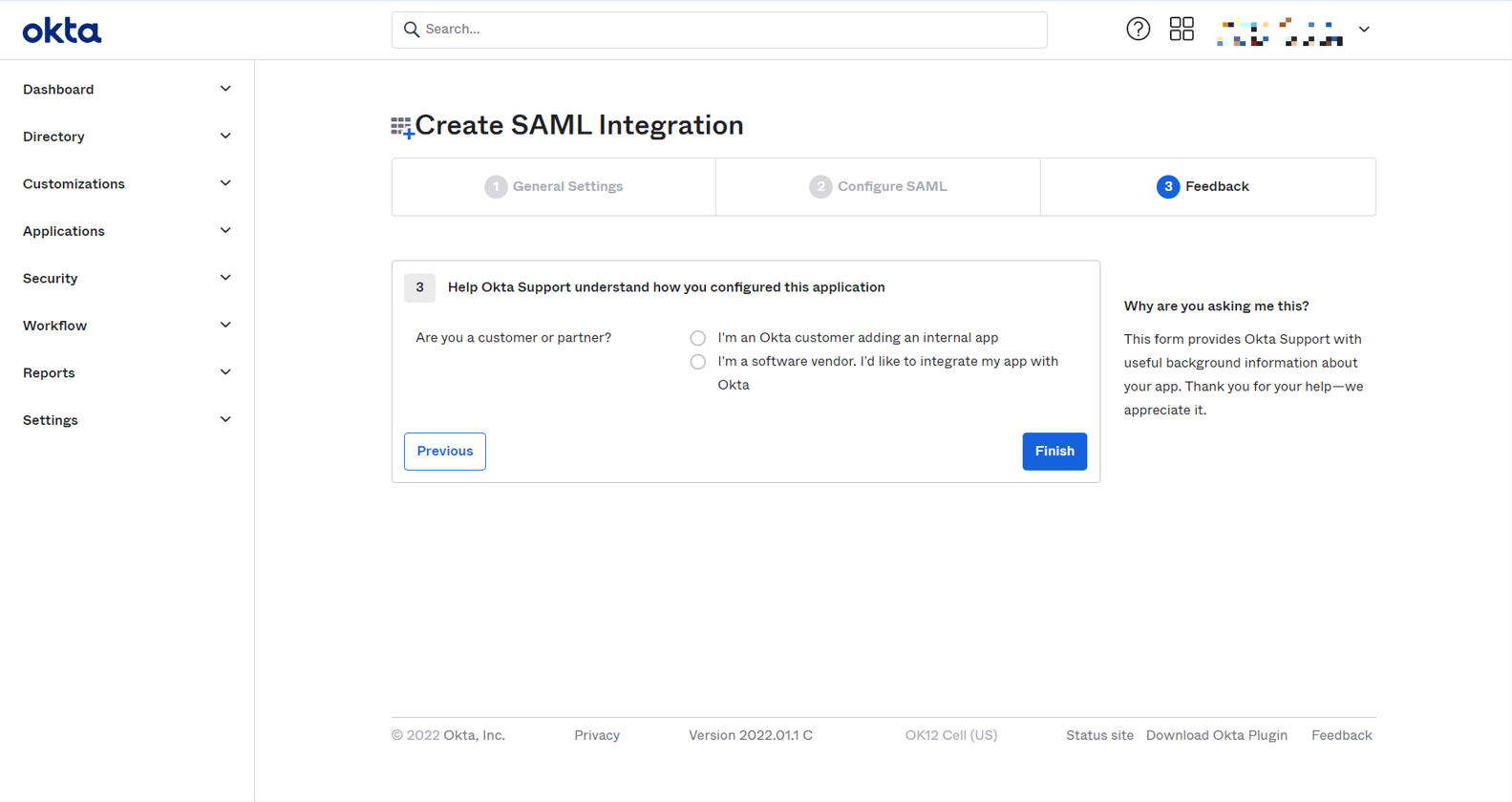This screenshot has width=1512, height=802.
Task: Click step 1 number circle
Action: coord(496,187)
